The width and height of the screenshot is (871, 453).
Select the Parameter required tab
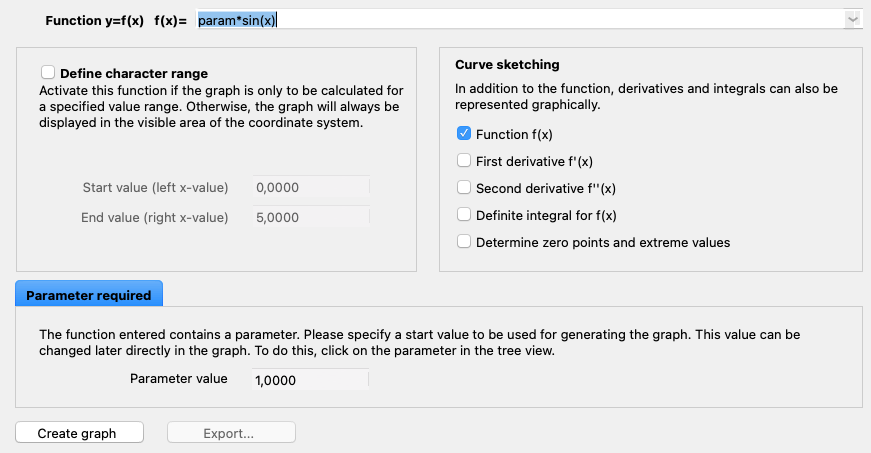(x=89, y=295)
